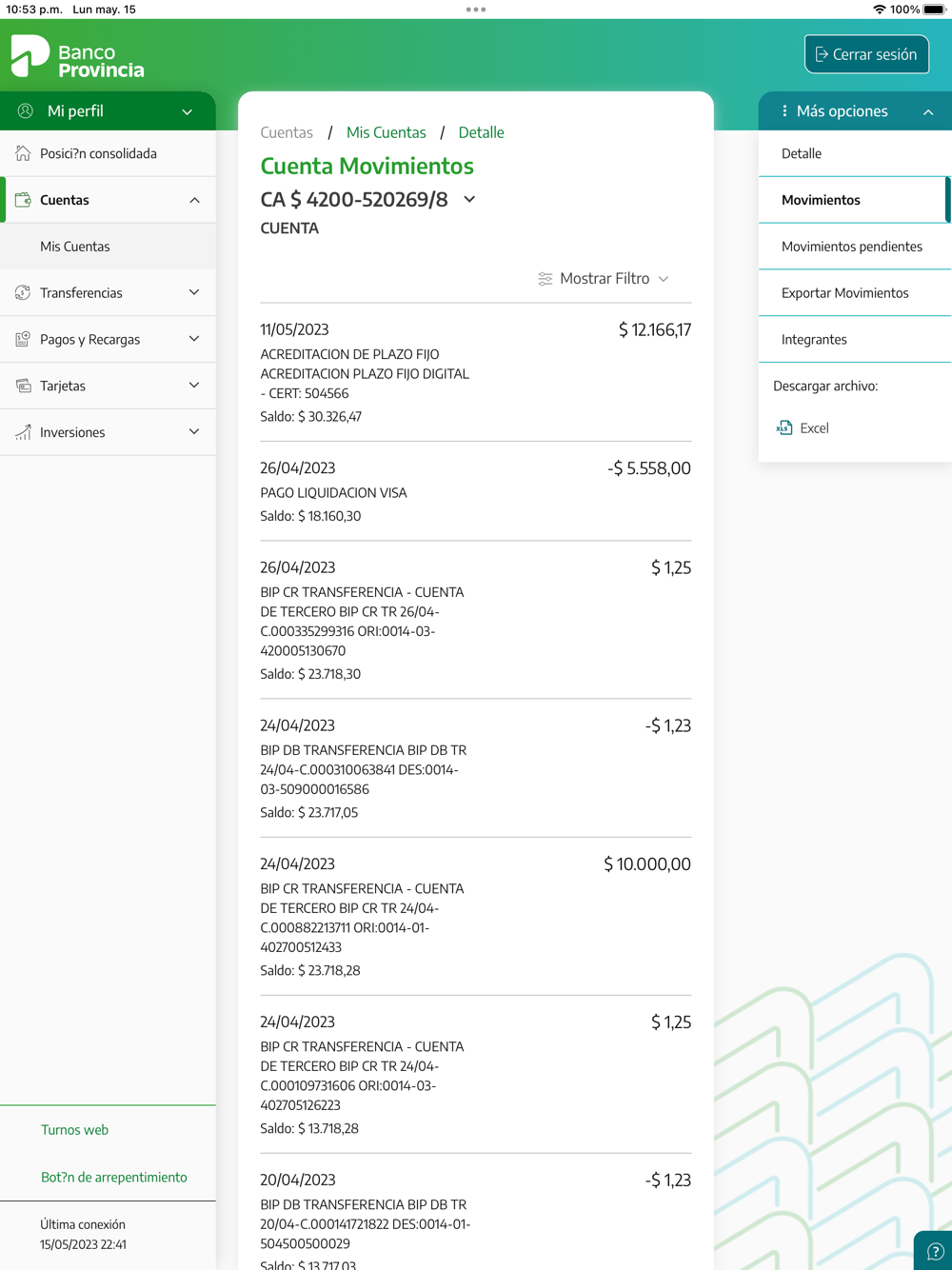Image resolution: width=952 pixels, height=1270 pixels.
Task: Open the Turnos web link
Action: pyautogui.click(x=74, y=1130)
